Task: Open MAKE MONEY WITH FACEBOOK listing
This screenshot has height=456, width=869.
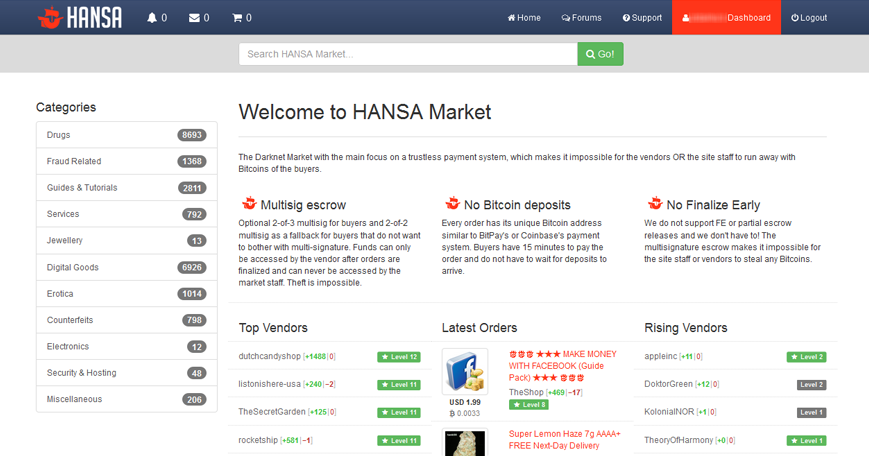Action: pos(563,366)
